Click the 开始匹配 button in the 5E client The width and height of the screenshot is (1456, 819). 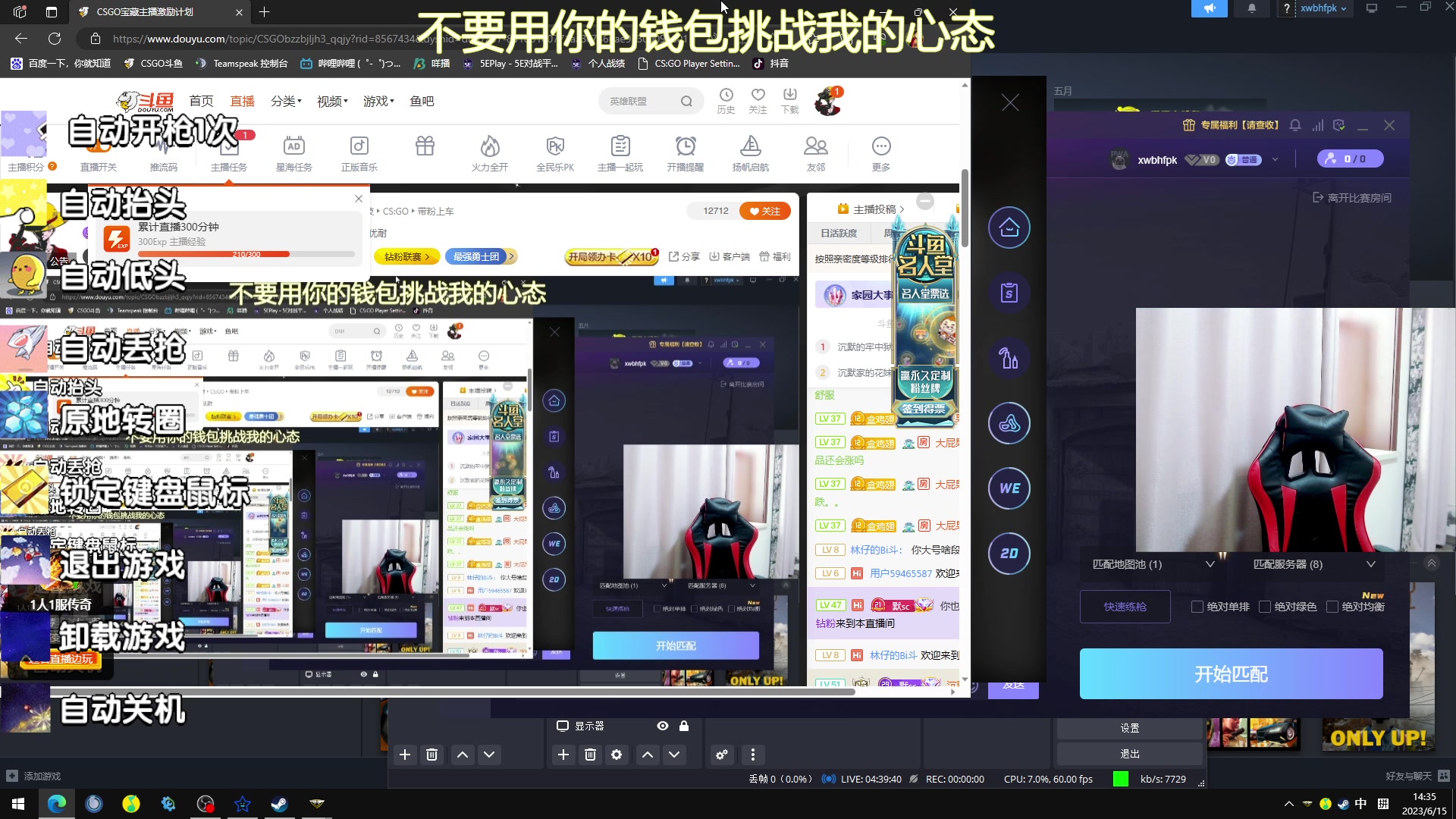point(1231,673)
